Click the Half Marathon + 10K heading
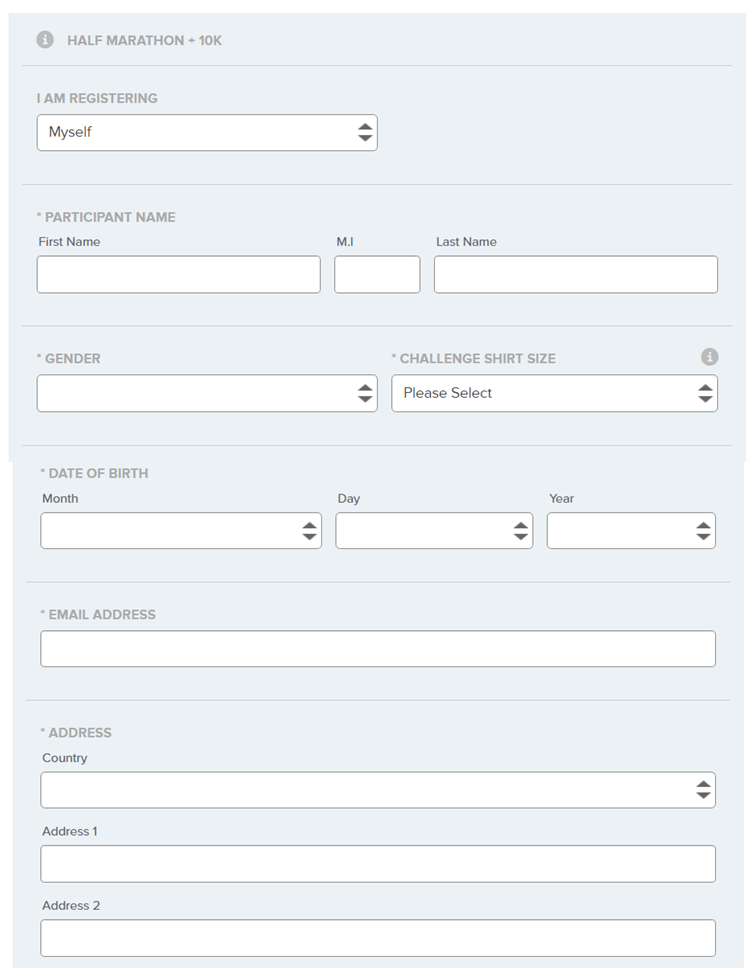Viewport: 748px width, 969px height. [x=144, y=41]
